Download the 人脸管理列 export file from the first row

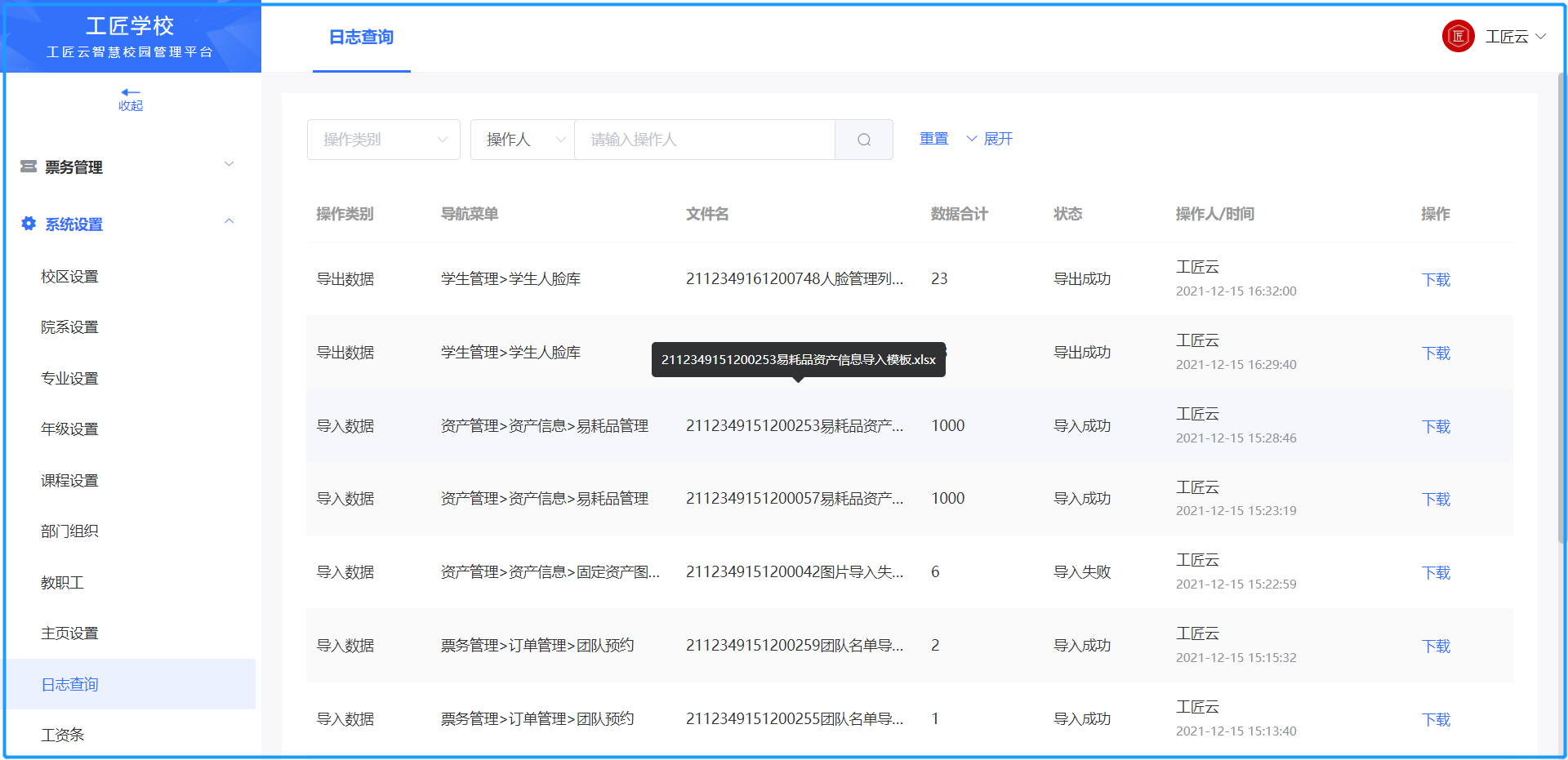(1435, 279)
